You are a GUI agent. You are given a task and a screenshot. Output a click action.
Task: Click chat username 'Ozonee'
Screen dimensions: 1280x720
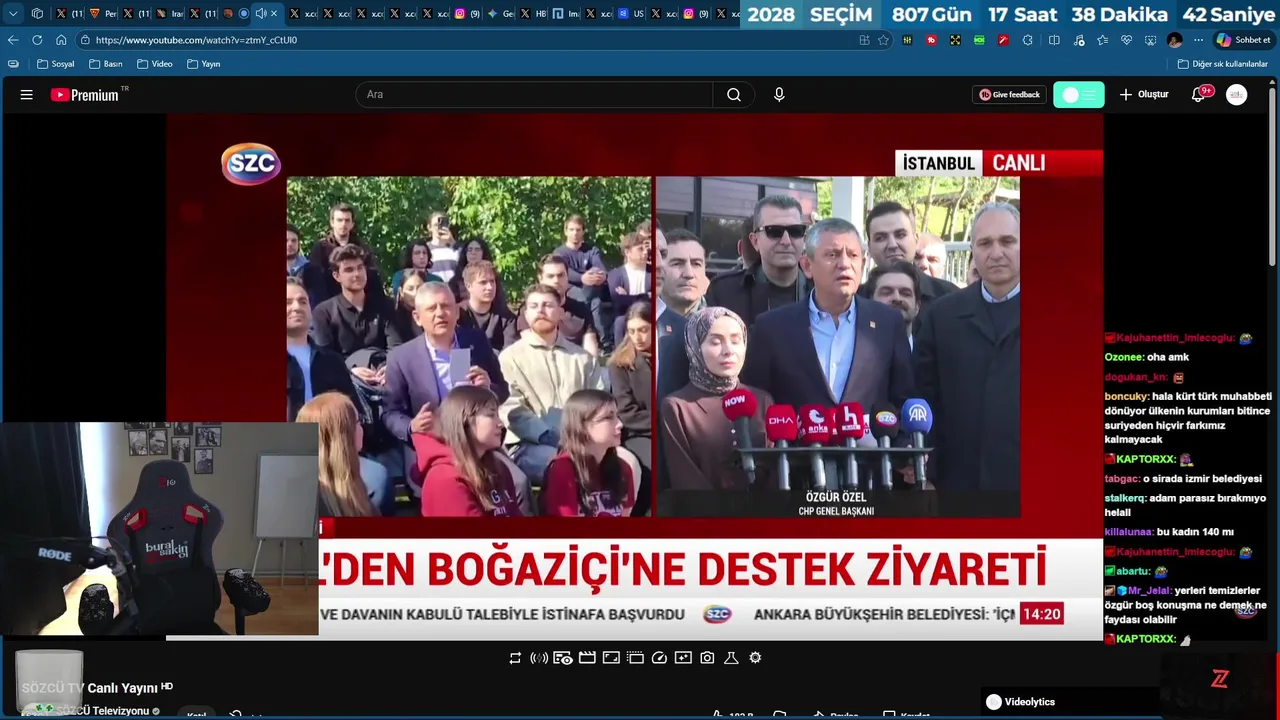click(1124, 357)
